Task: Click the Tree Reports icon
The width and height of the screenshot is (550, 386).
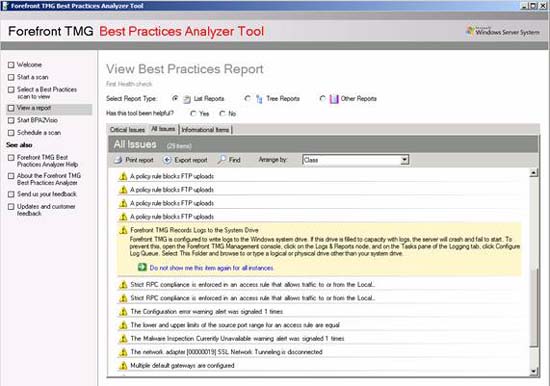Action: click(x=259, y=99)
